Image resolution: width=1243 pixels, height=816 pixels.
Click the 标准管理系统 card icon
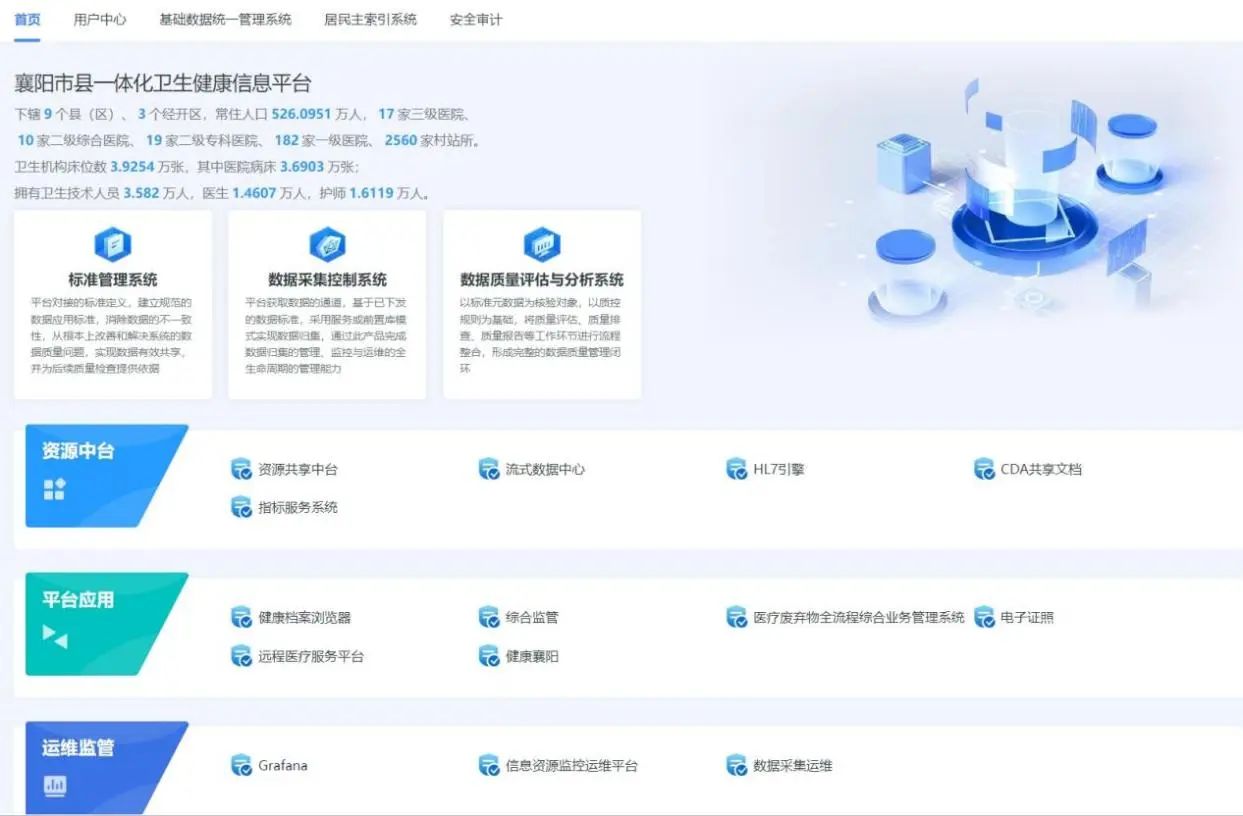112,243
